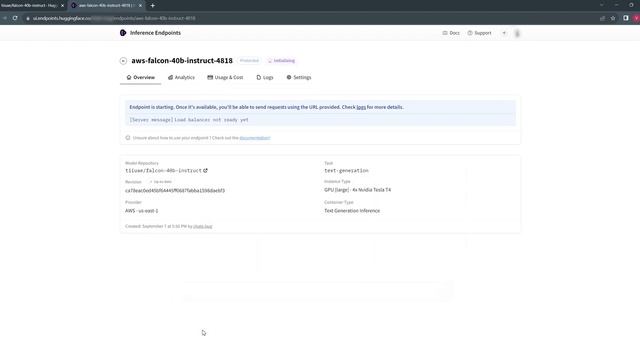Click the back arrow beside endpoint name

tap(123, 61)
